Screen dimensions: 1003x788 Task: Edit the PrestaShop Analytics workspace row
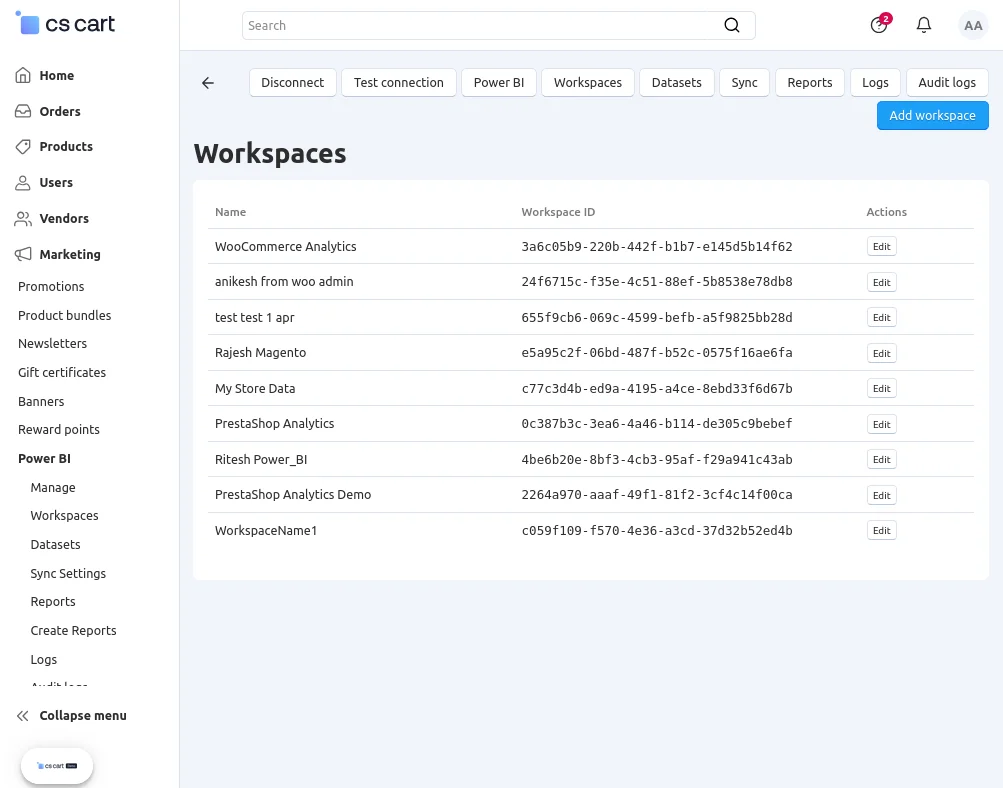(881, 424)
